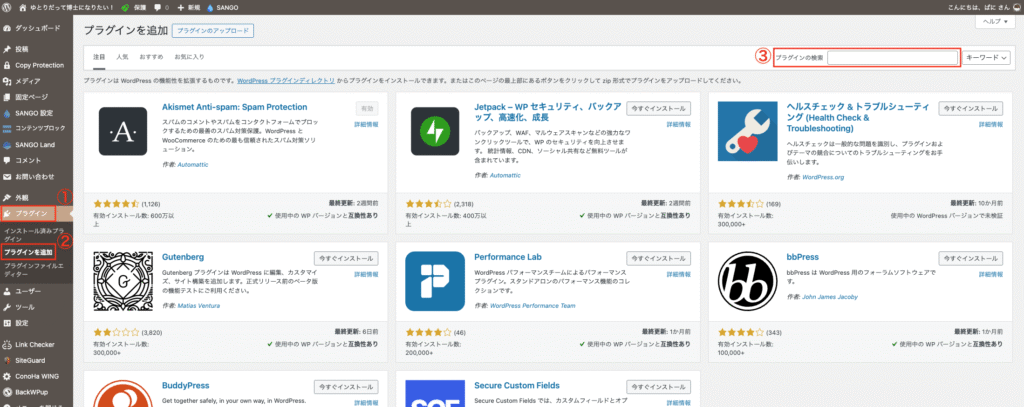Select プラグインを追加 submenu item
1024x407 pixels.
pyautogui.click(x=28, y=252)
